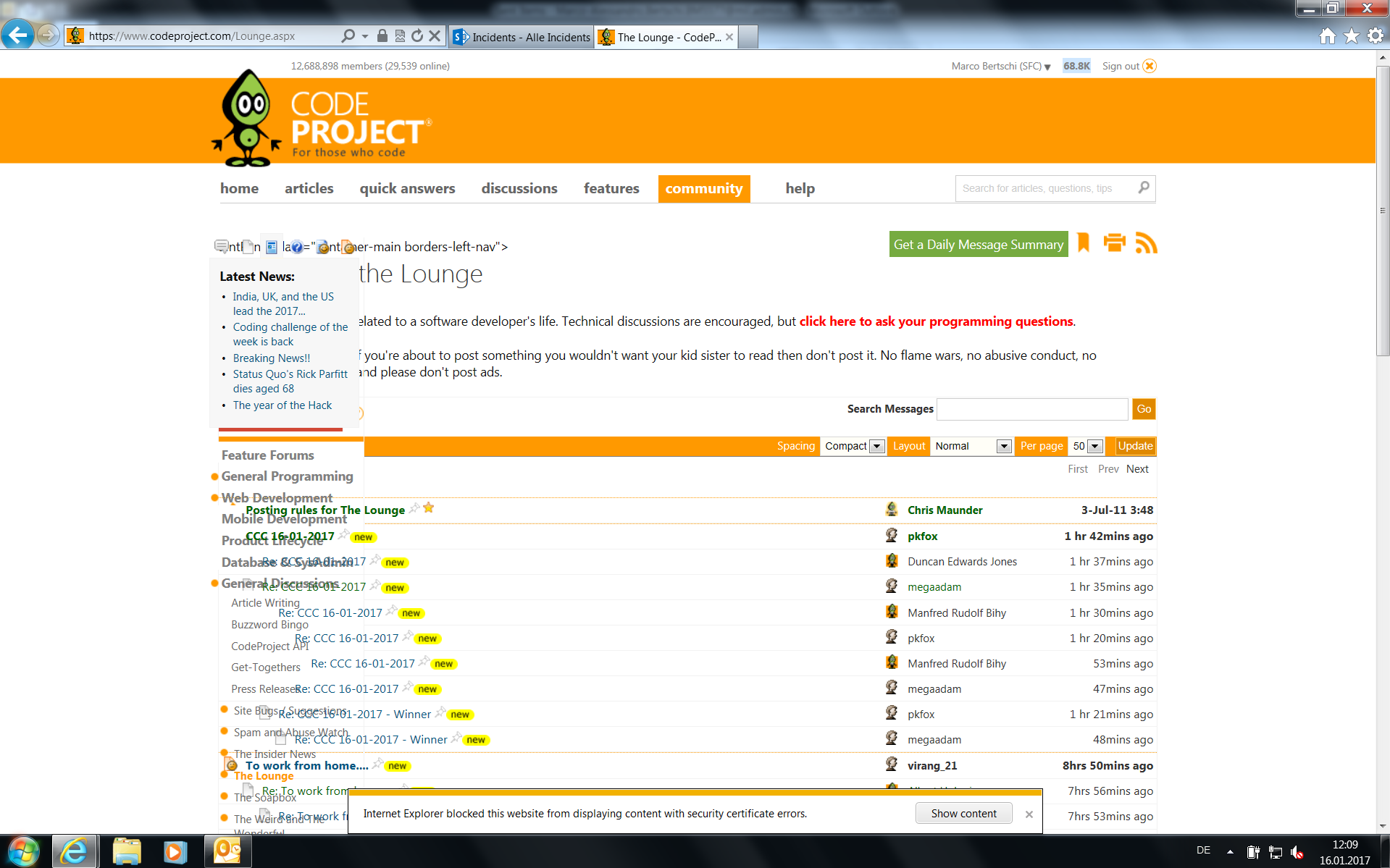Click the blue news page icon in the message toolbar
The image size is (1390, 868).
point(272,248)
